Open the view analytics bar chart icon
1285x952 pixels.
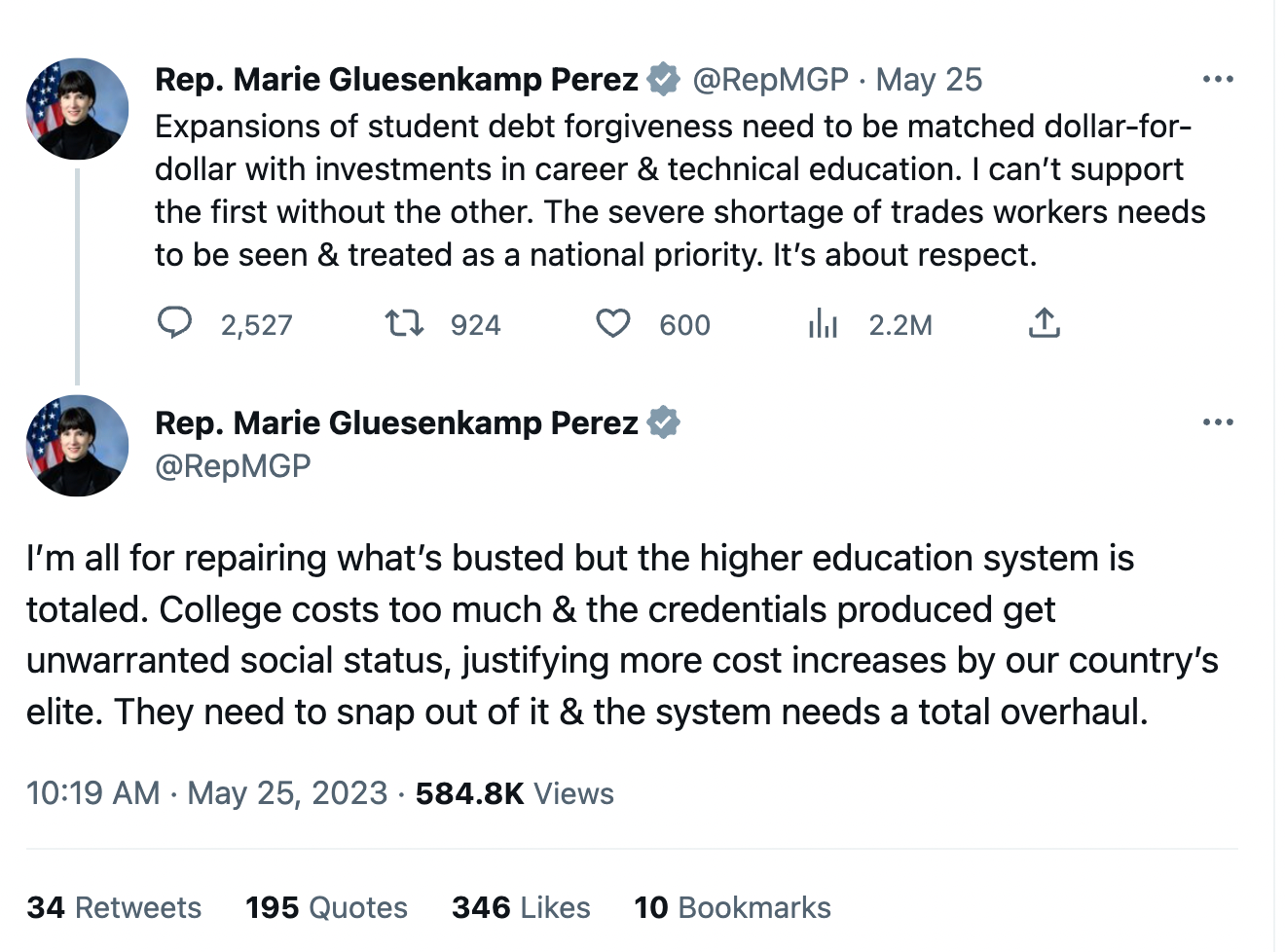click(823, 323)
